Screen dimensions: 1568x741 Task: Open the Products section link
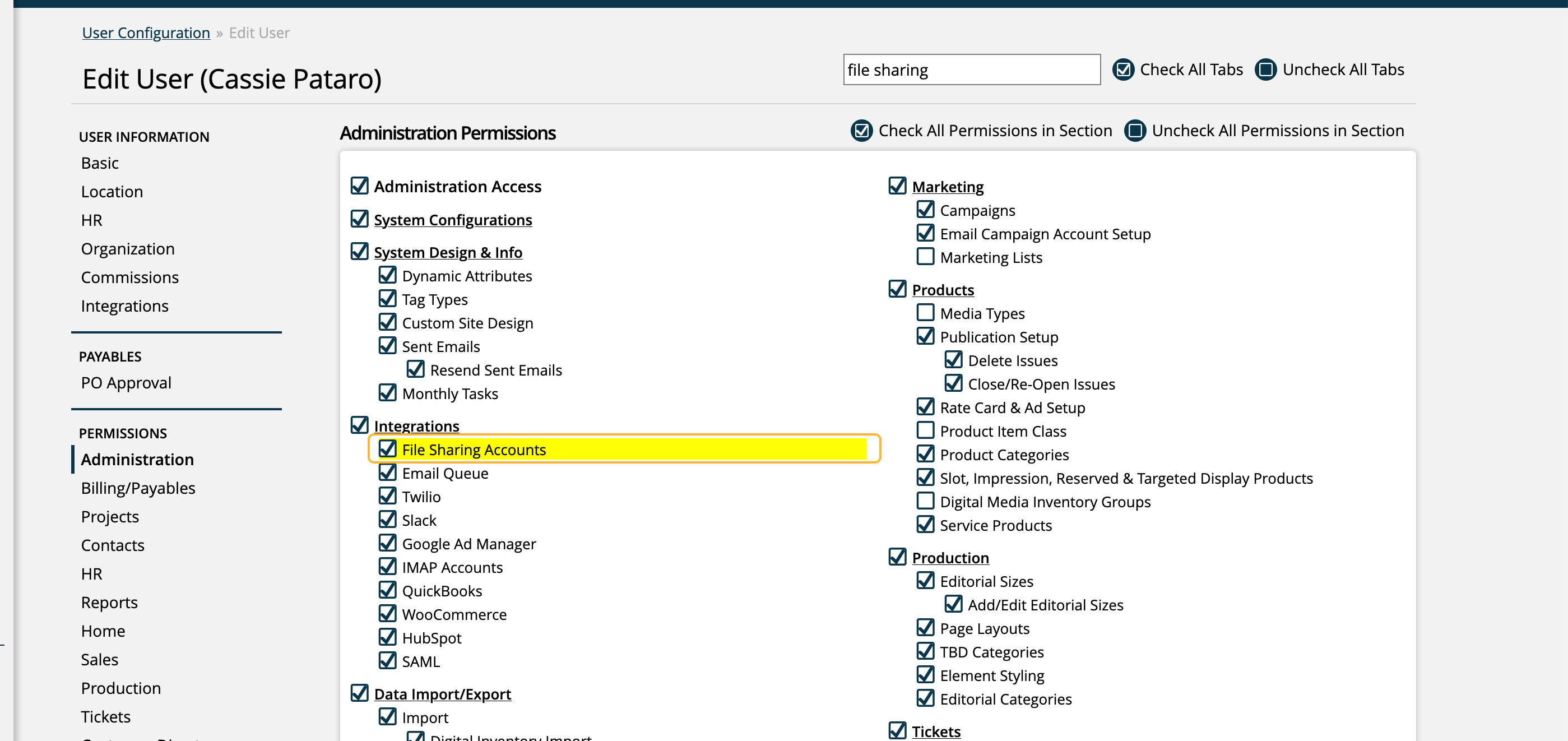[942, 290]
